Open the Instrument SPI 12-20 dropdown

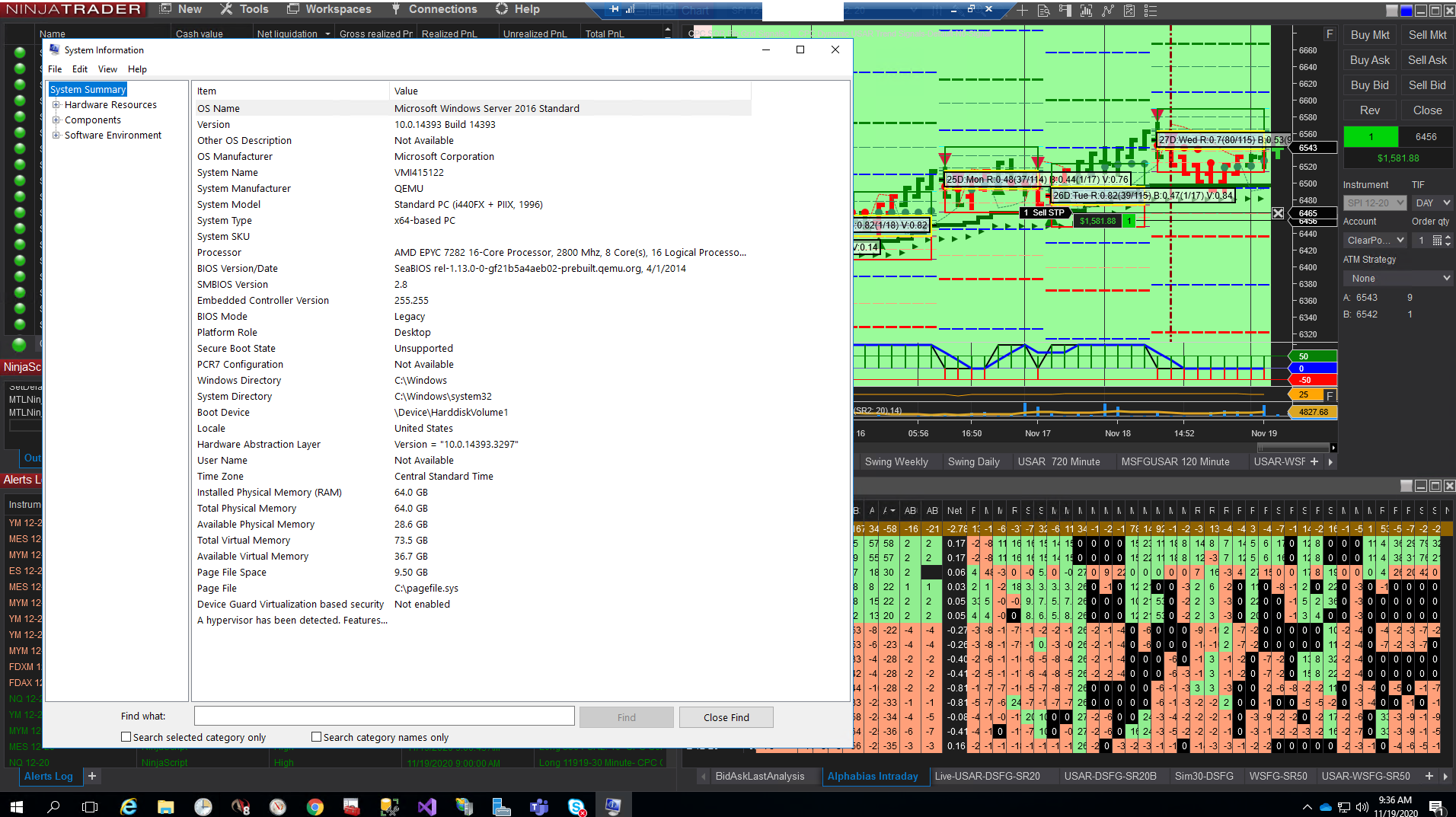coord(1375,203)
